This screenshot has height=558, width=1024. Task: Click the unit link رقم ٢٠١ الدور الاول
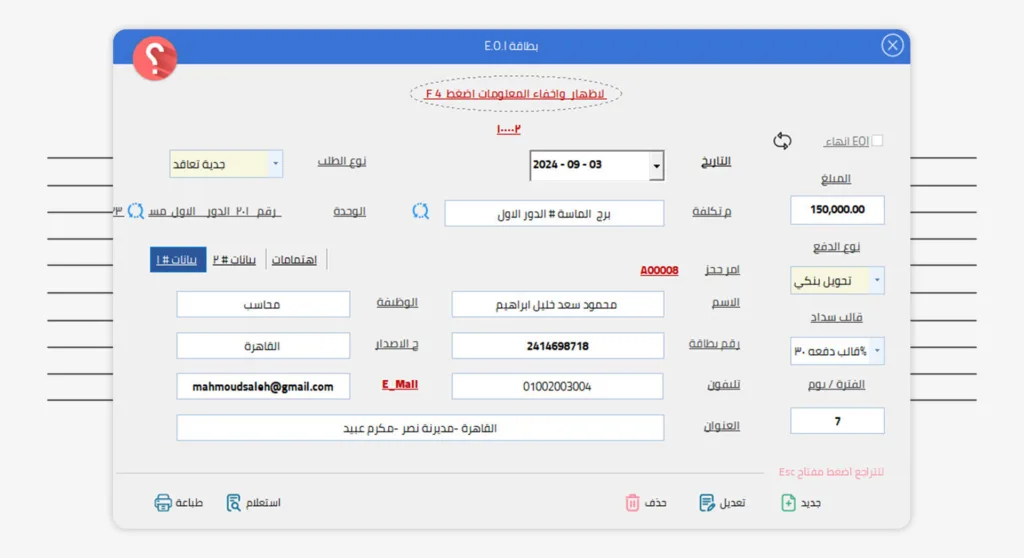pos(214,211)
